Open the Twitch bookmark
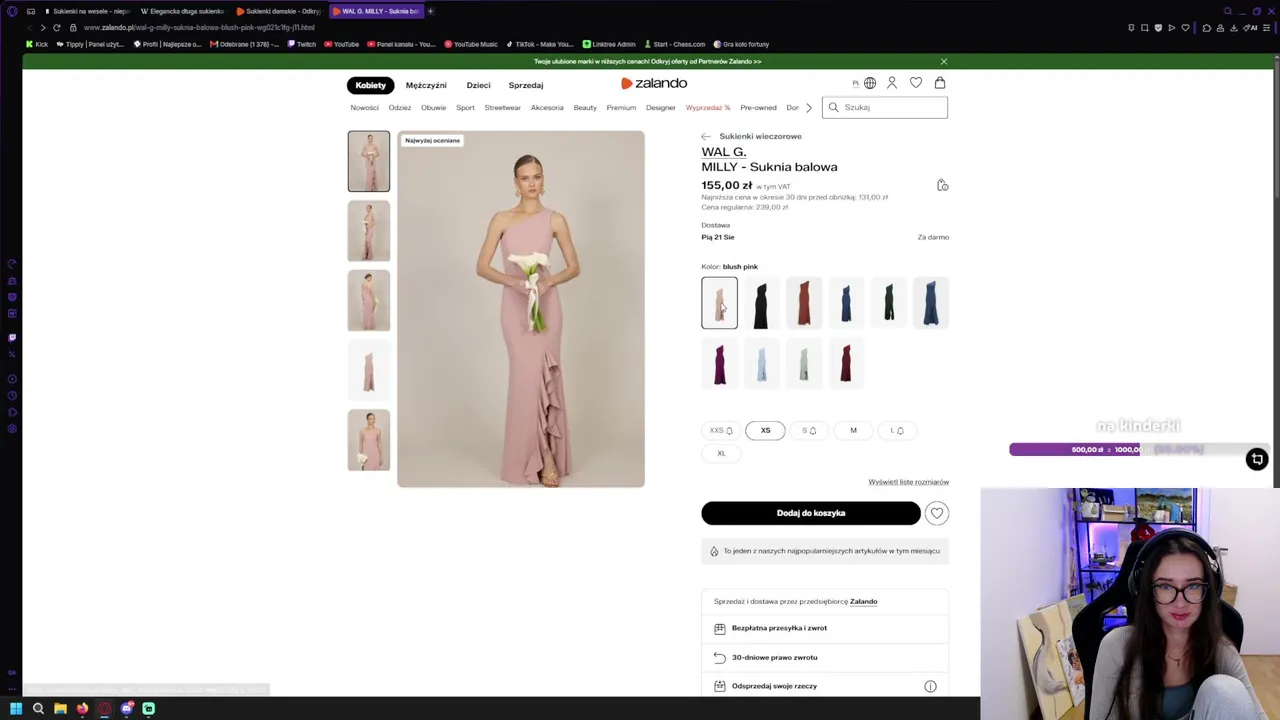This screenshot has height=720, width=1280. [302, 44]
